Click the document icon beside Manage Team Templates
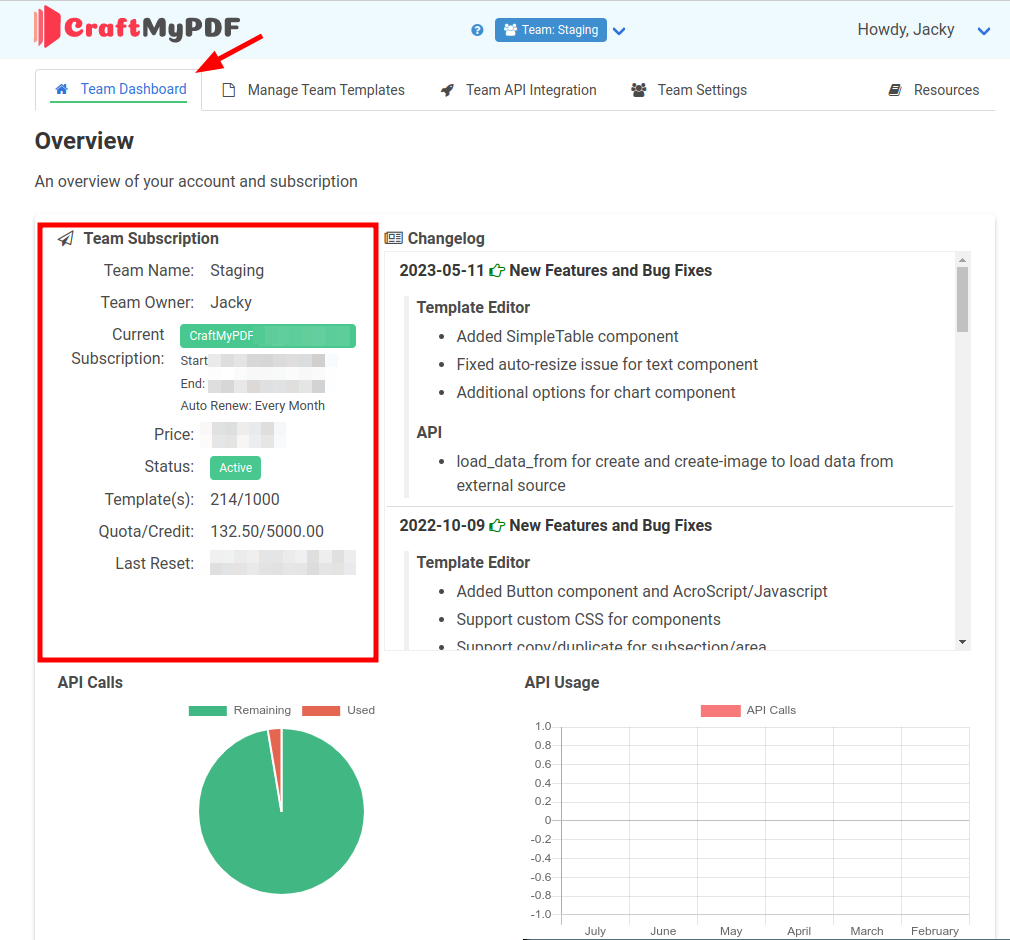 (231, 90)
